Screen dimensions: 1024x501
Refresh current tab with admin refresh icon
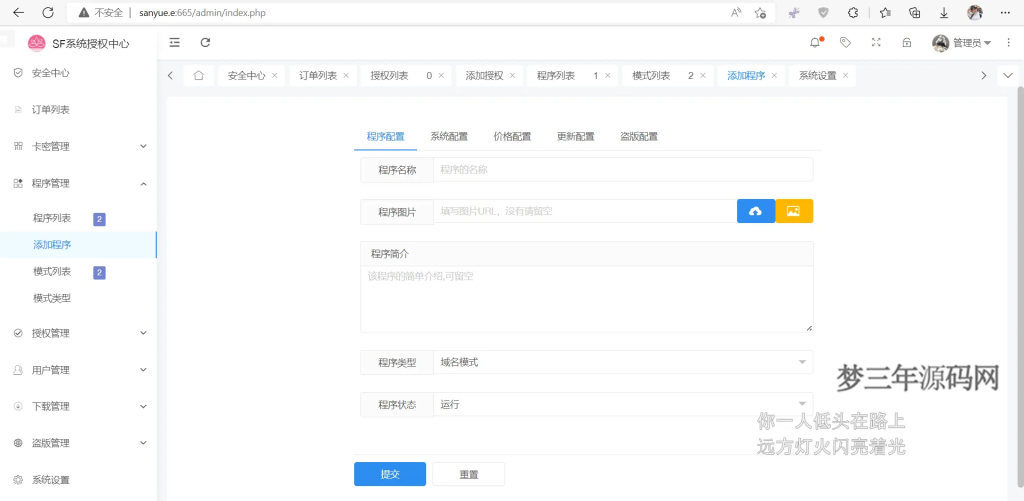click(x=205, y=42)
